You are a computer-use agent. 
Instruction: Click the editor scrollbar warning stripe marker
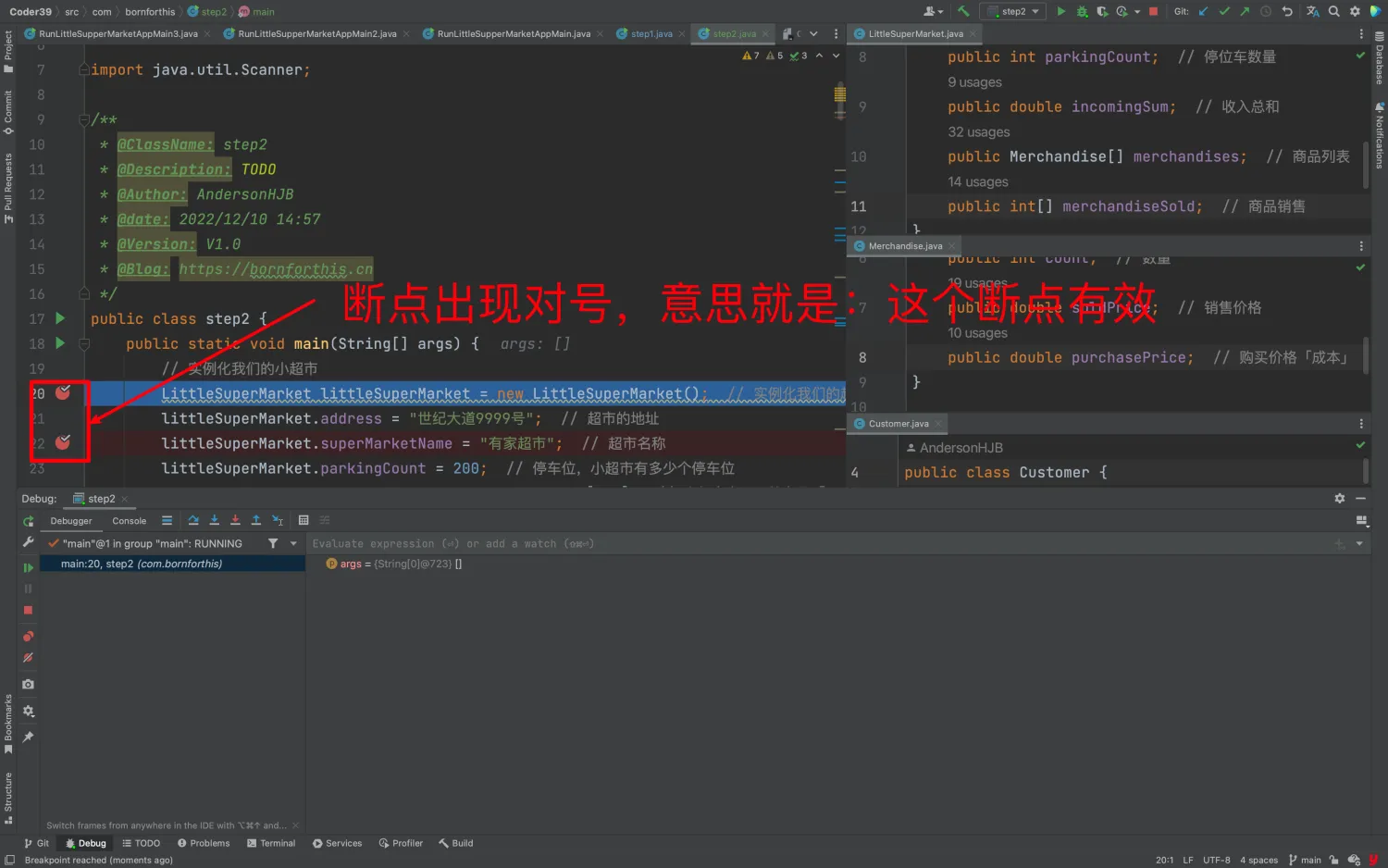pyautogui.click(x=840, y=93)
